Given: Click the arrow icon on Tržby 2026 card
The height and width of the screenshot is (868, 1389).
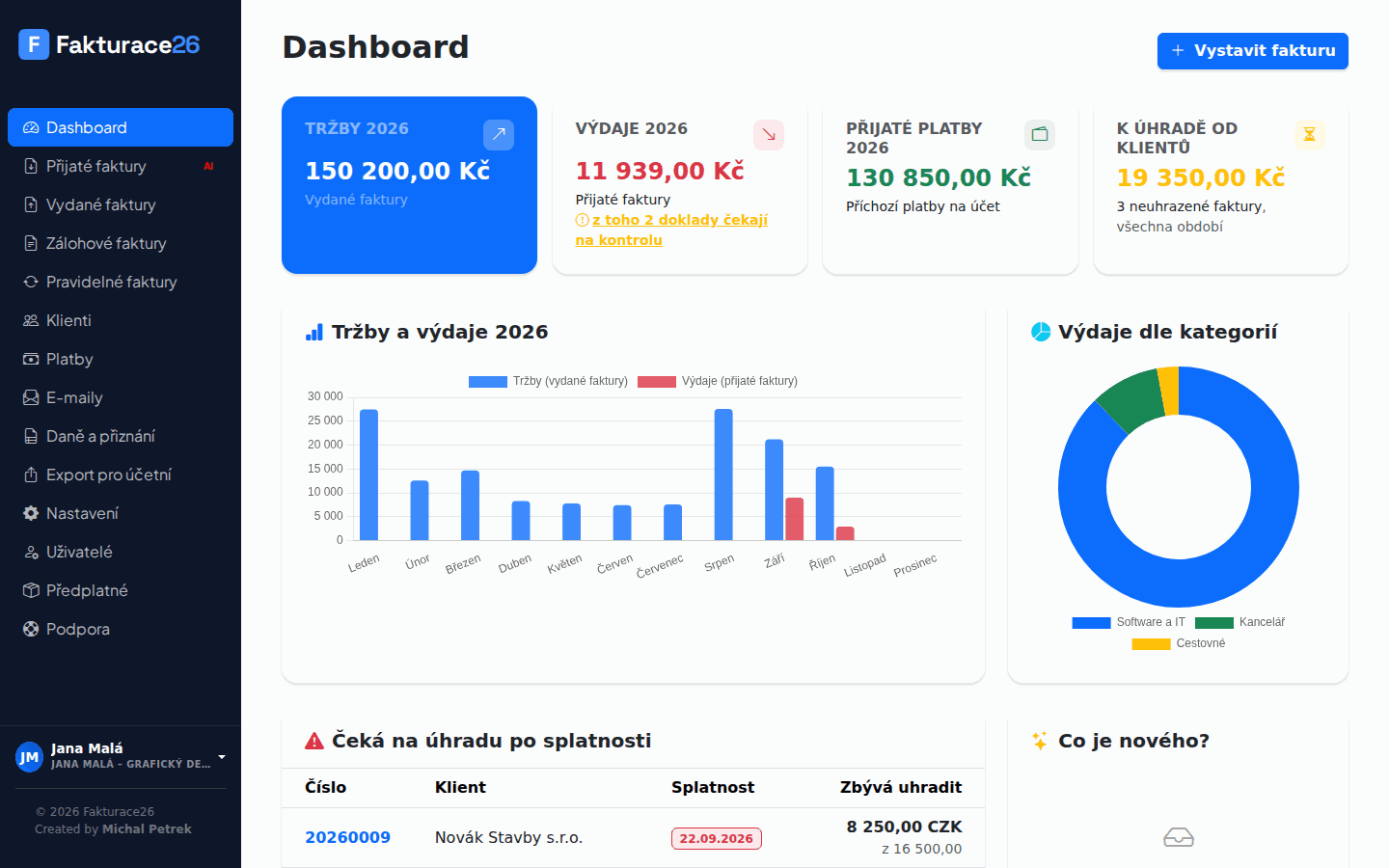Looking at the screenshot, I should point(499,135).
